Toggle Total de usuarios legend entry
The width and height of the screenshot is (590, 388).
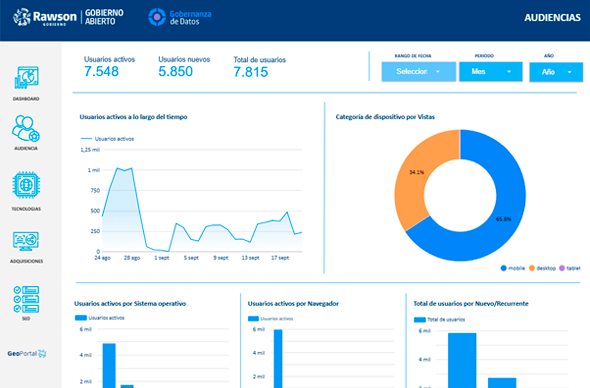tap(439, 320)
